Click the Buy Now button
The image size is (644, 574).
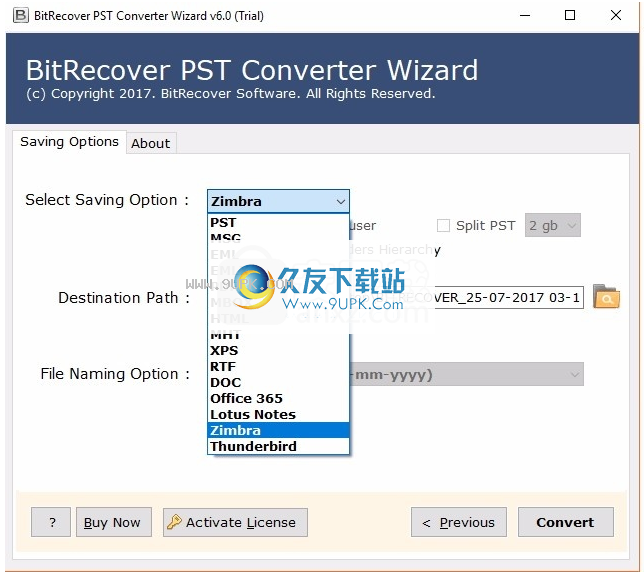pos(114,522)
